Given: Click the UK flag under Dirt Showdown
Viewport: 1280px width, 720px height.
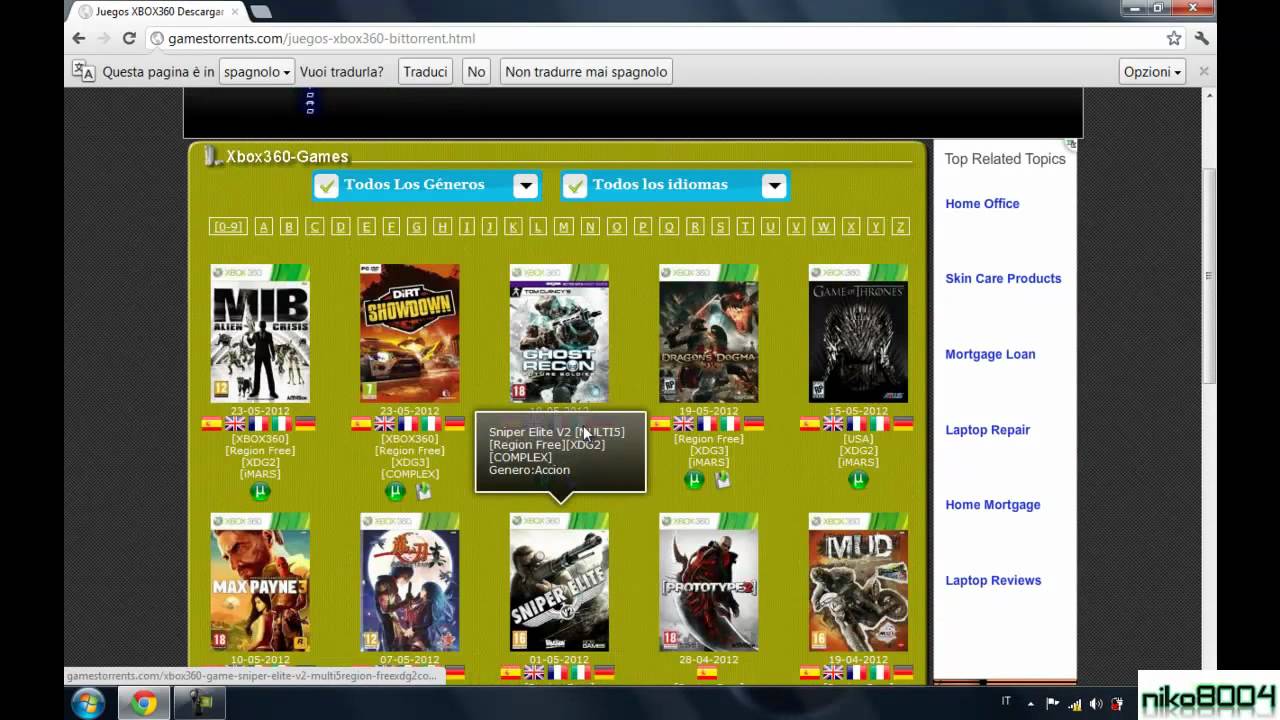Looking at the screenshot, I should click(x=385, y=424).
